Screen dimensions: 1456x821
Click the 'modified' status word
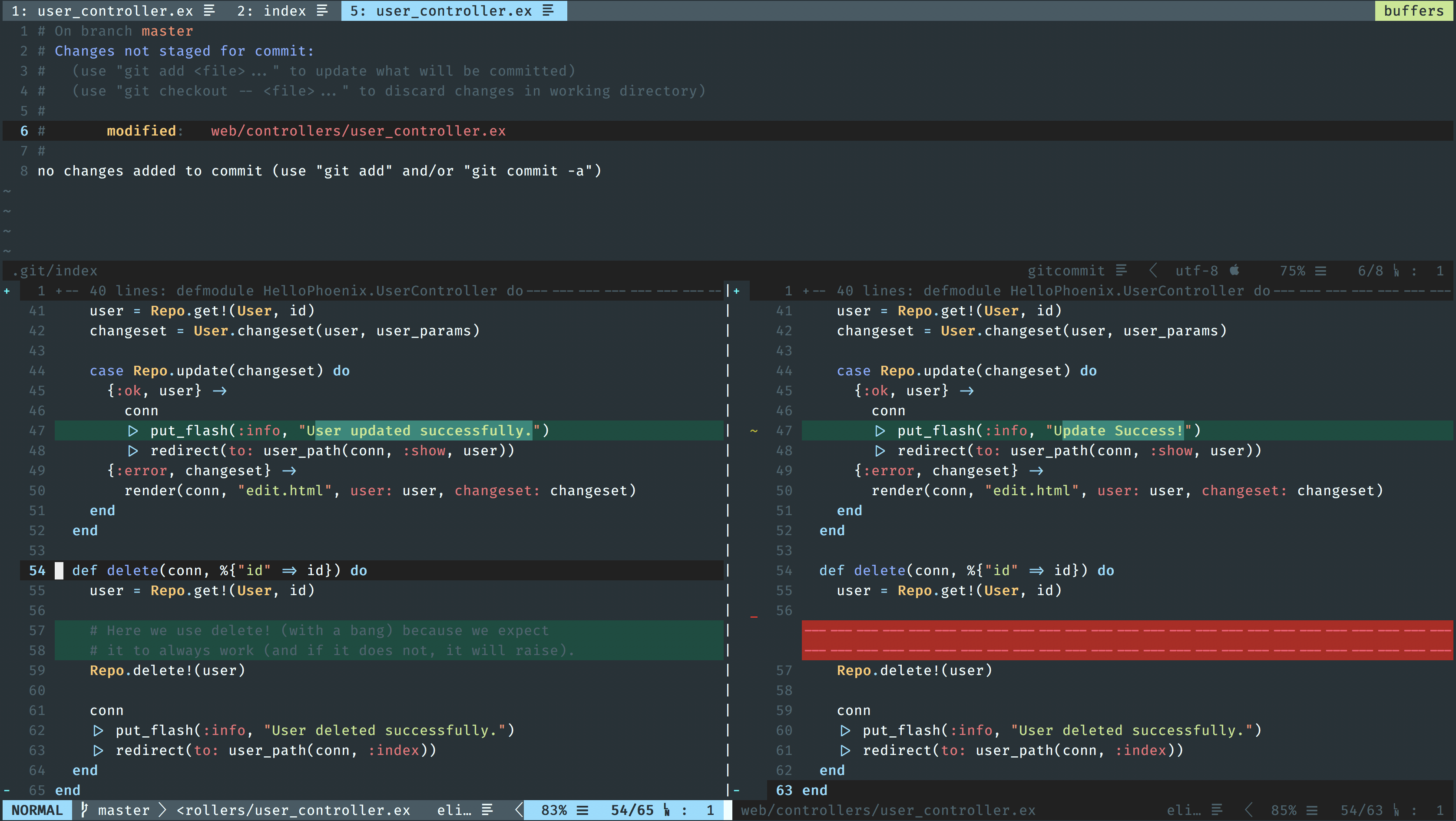pyautogui.click(x=141, y=131)
